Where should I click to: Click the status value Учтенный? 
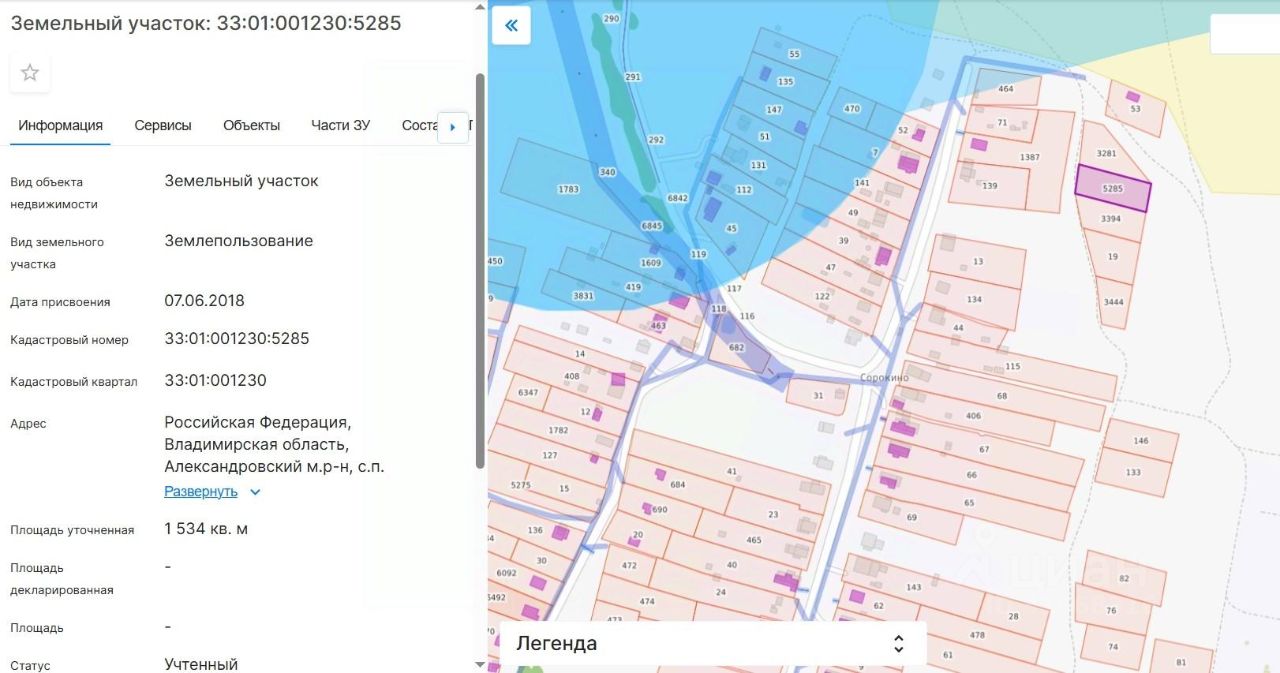point(201,664)
